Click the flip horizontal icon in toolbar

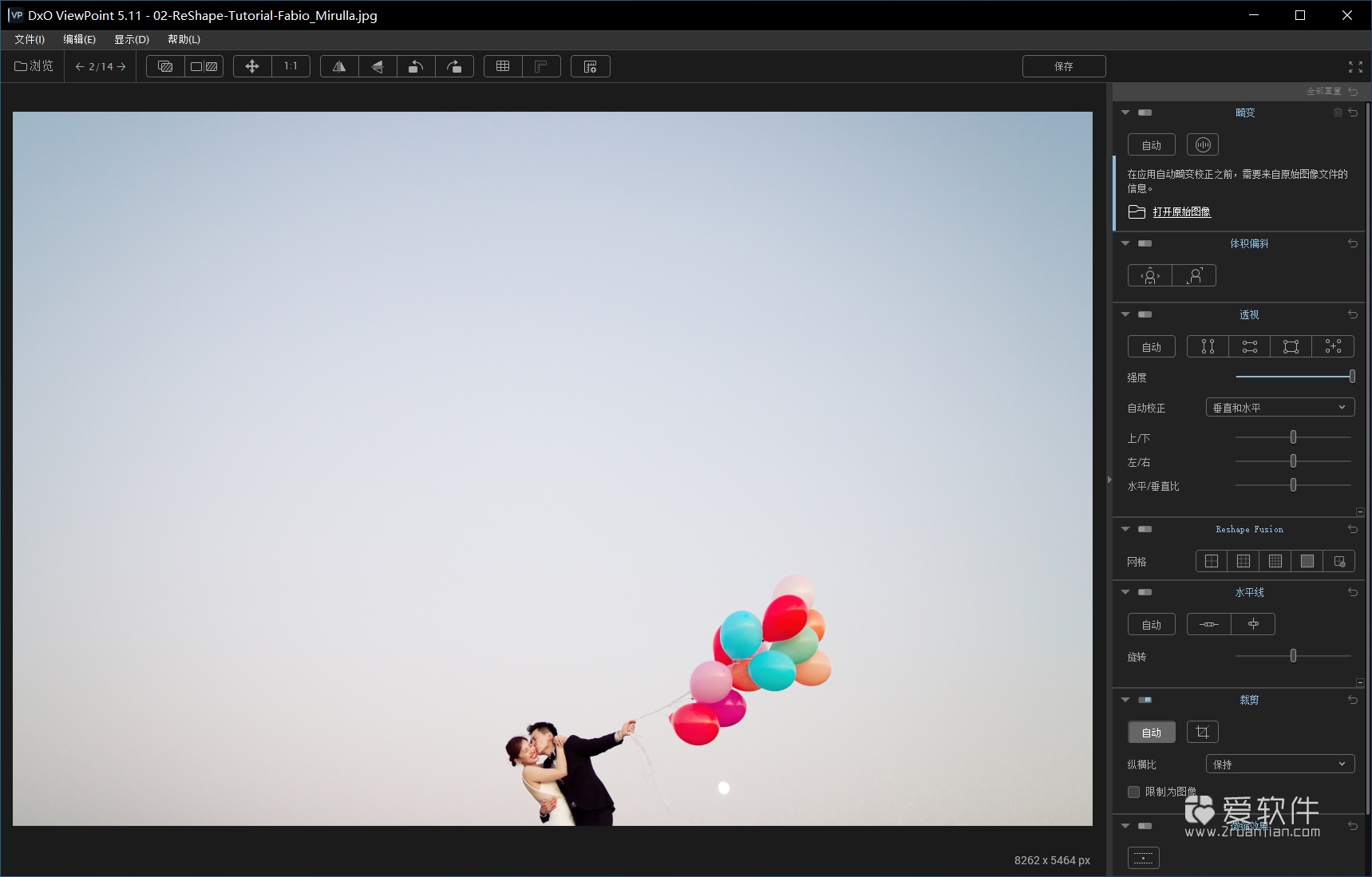tap(339, 67)
